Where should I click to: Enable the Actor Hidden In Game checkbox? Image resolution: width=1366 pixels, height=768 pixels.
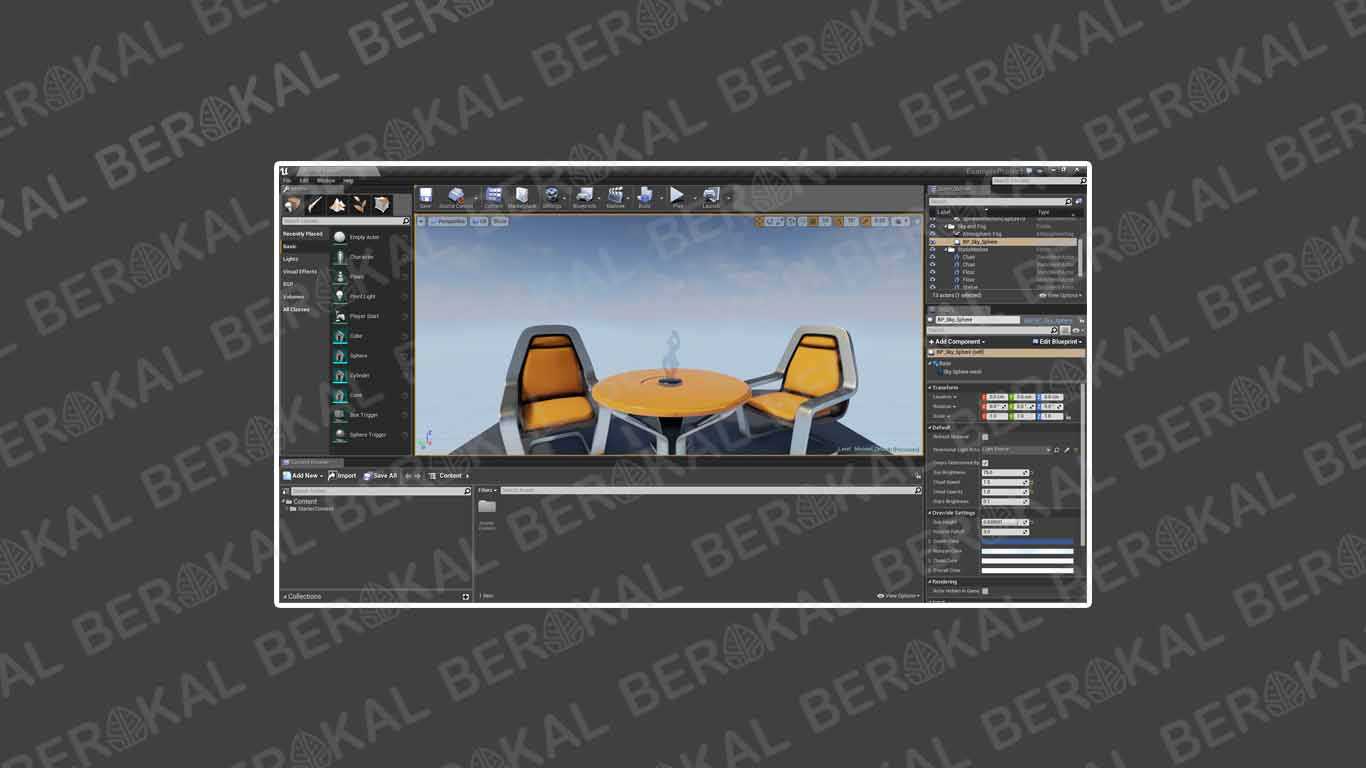click(x=983, y=590)
